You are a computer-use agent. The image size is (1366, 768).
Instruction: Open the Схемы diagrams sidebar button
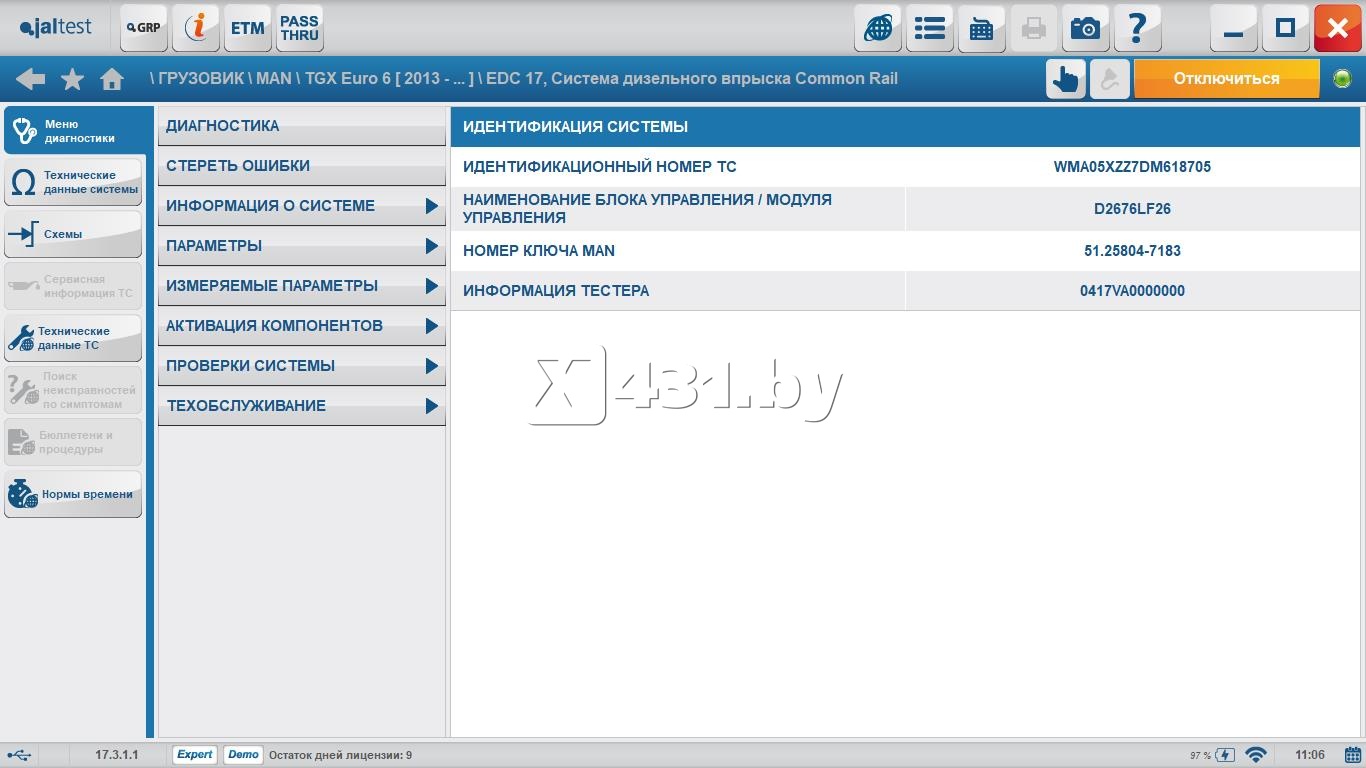click(x=73, y=234)
